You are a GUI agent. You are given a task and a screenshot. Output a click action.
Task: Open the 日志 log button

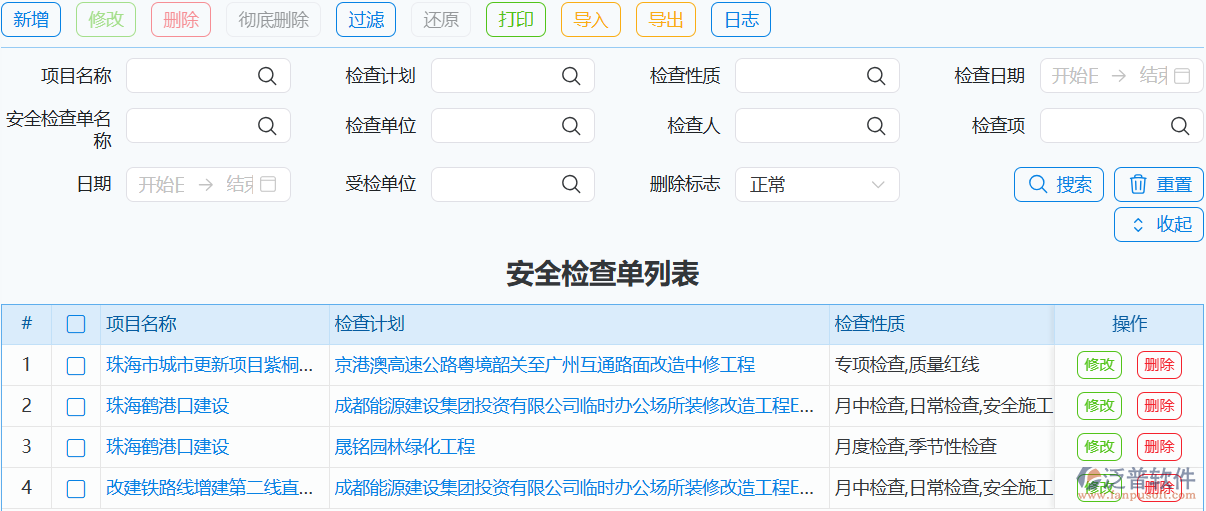(741, 20)
